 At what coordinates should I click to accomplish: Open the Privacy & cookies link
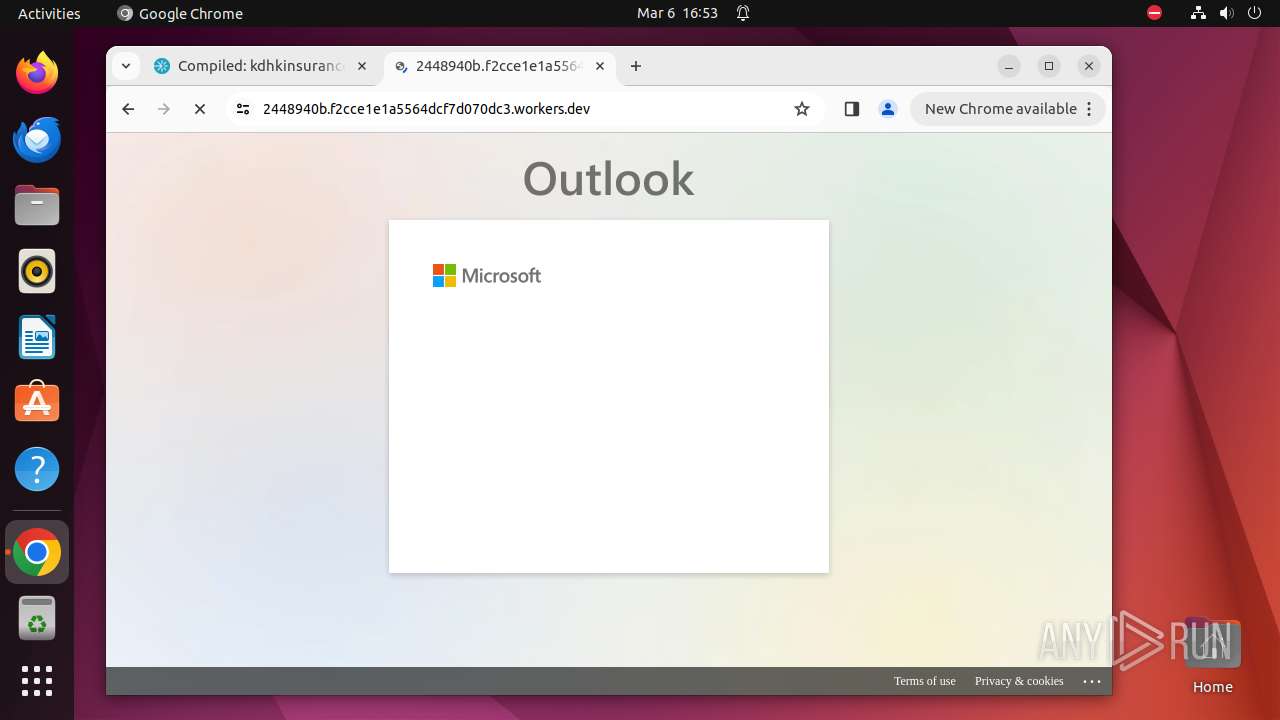[1019, 681]
